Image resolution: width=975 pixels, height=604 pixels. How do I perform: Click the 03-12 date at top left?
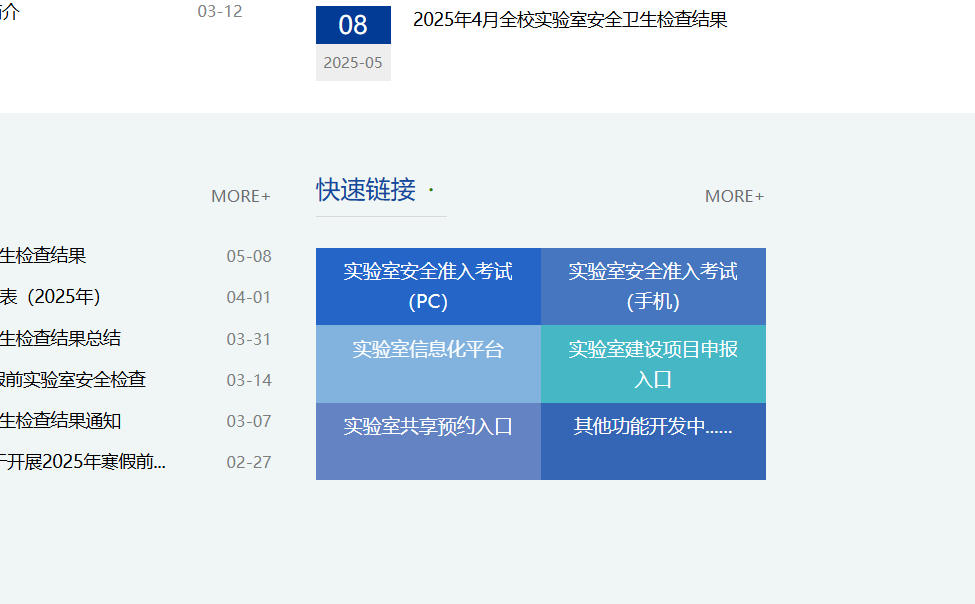[220, 12]
